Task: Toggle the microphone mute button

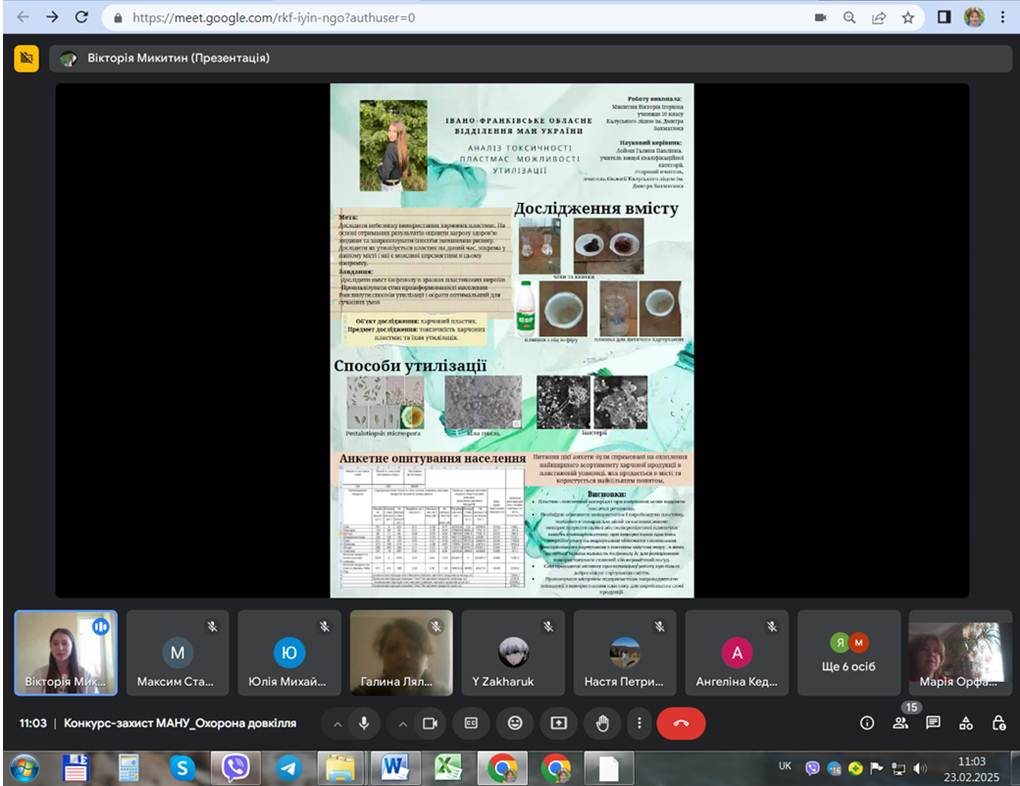Action: pyautogui.click(x=363, y=723)
